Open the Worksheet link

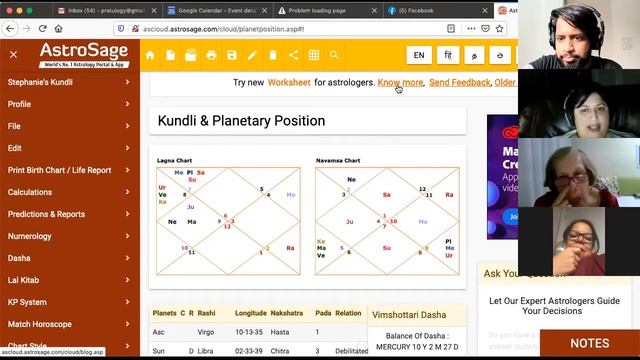click(289, 82)
